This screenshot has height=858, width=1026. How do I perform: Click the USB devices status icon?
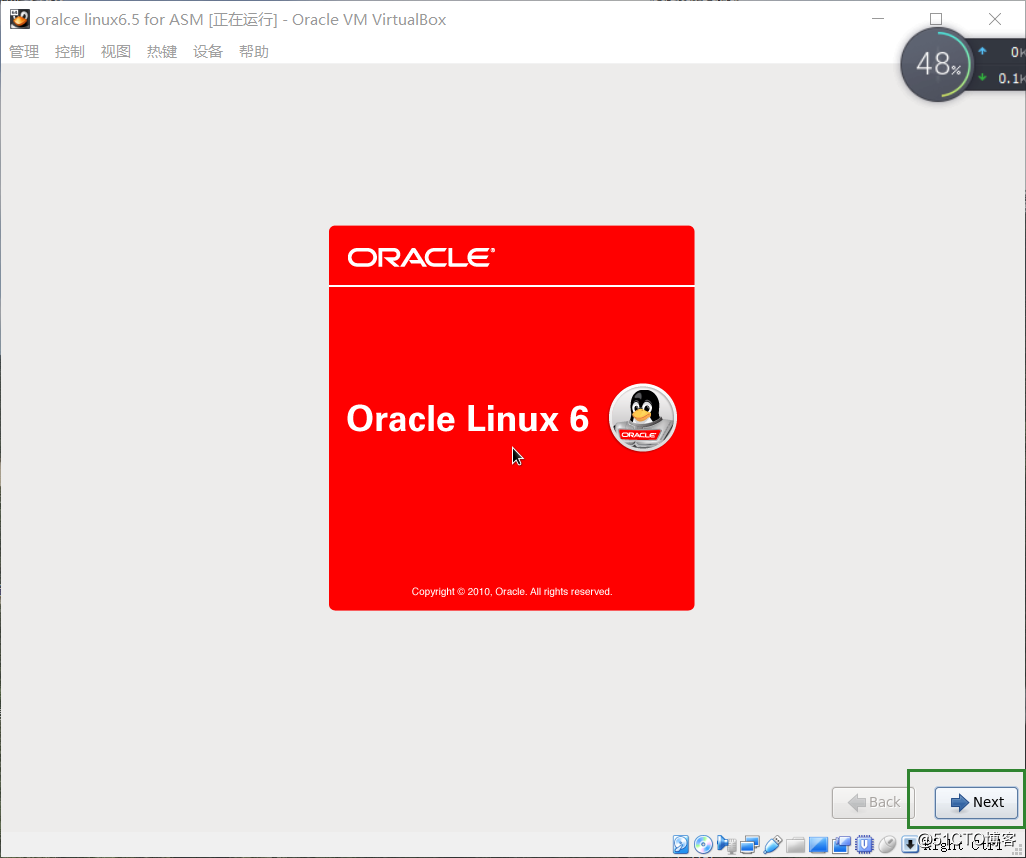773,844
